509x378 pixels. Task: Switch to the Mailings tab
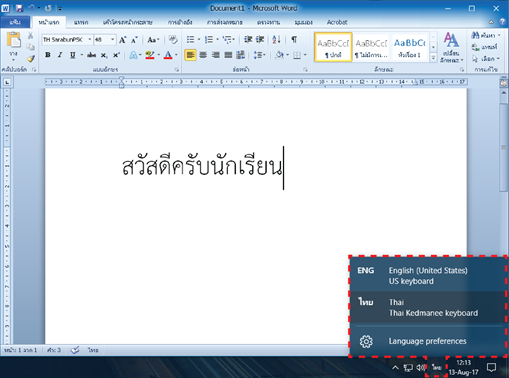(225, 22)
